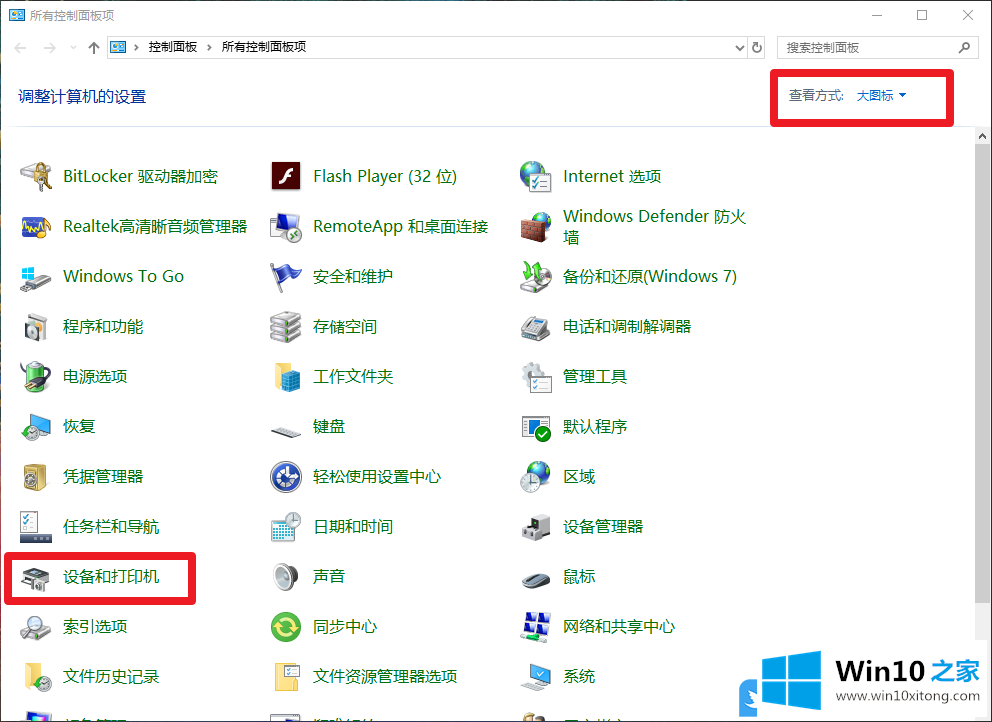Open the 任务栏和导航 icon

tap(35, 526)
